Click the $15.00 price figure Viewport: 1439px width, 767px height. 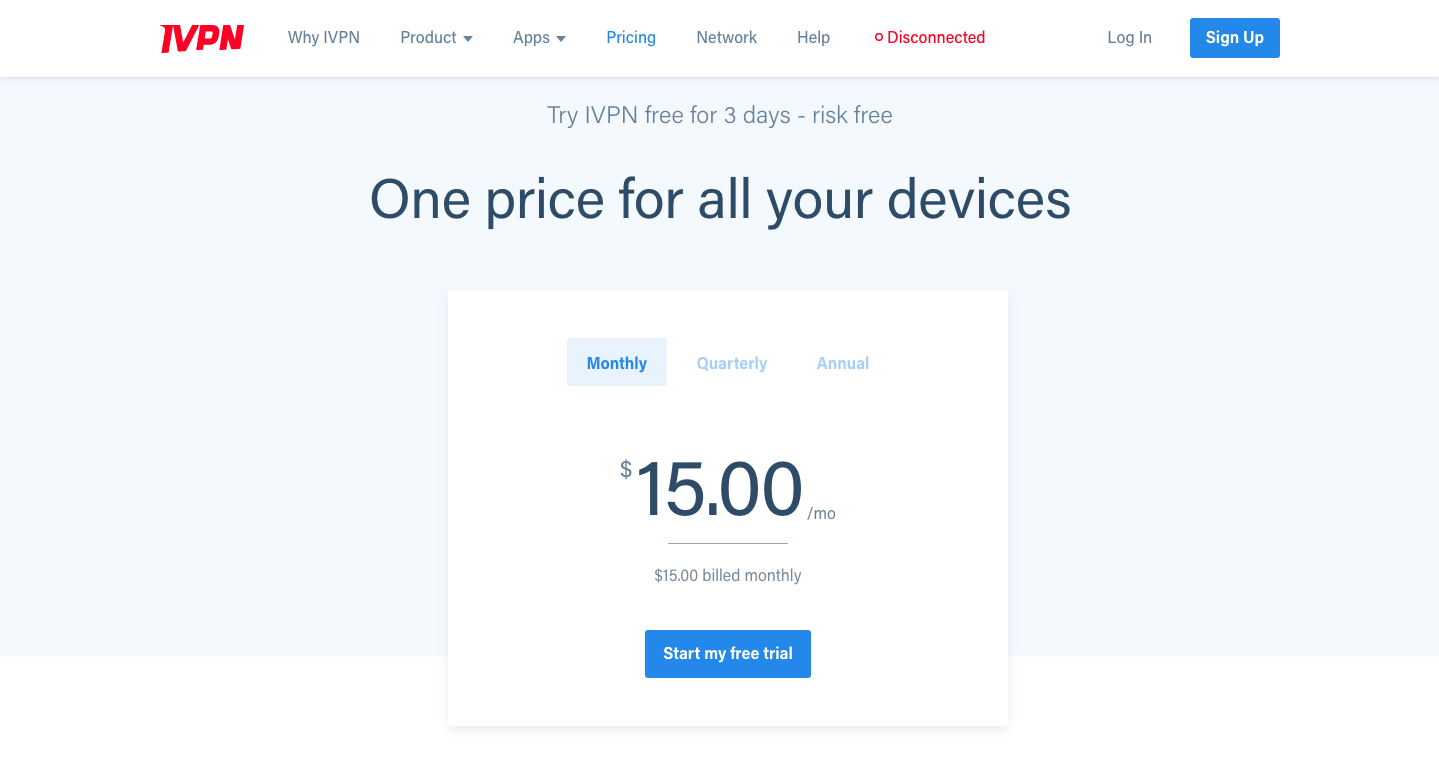(718, 489)
